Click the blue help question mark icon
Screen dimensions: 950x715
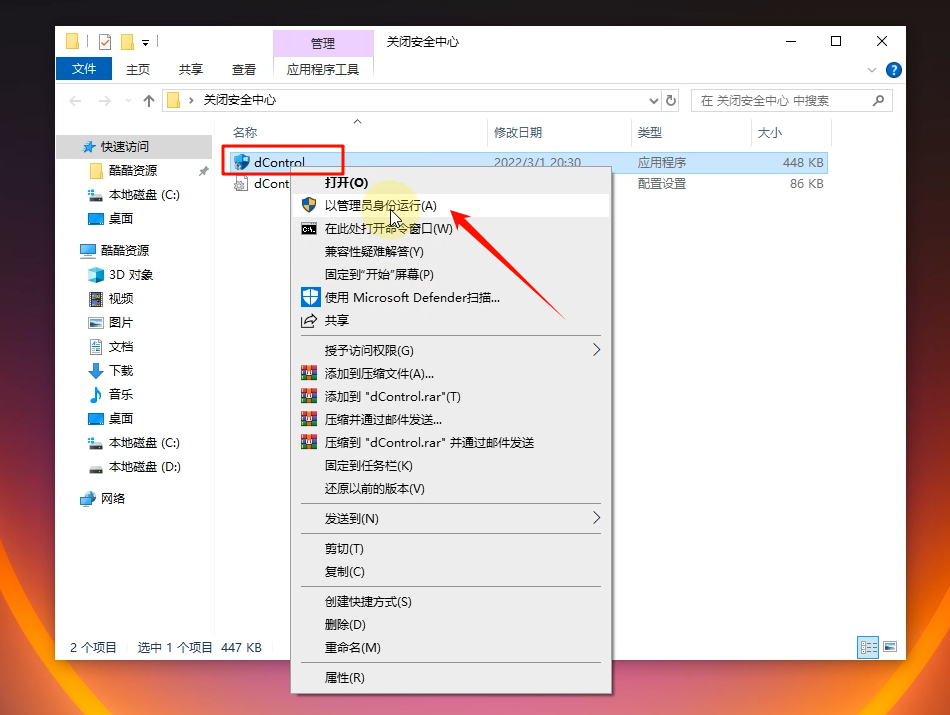click(893, 70)
